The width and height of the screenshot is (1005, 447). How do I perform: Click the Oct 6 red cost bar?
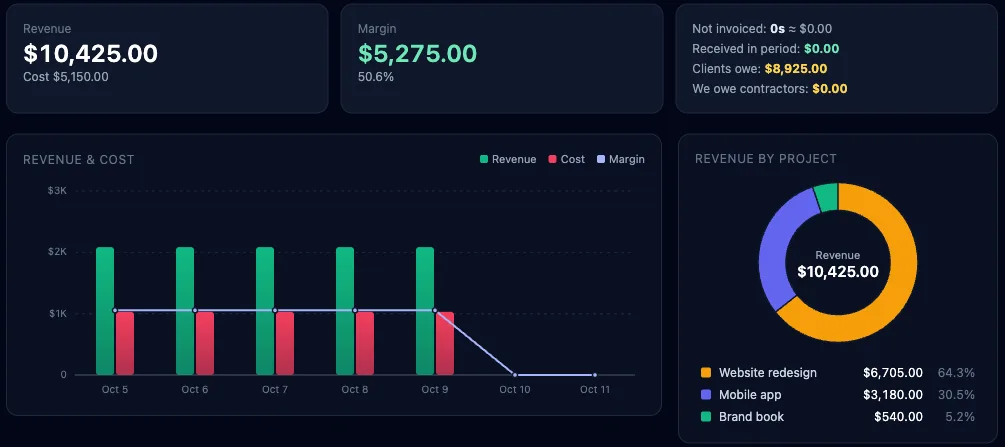(x=205, y=344)
